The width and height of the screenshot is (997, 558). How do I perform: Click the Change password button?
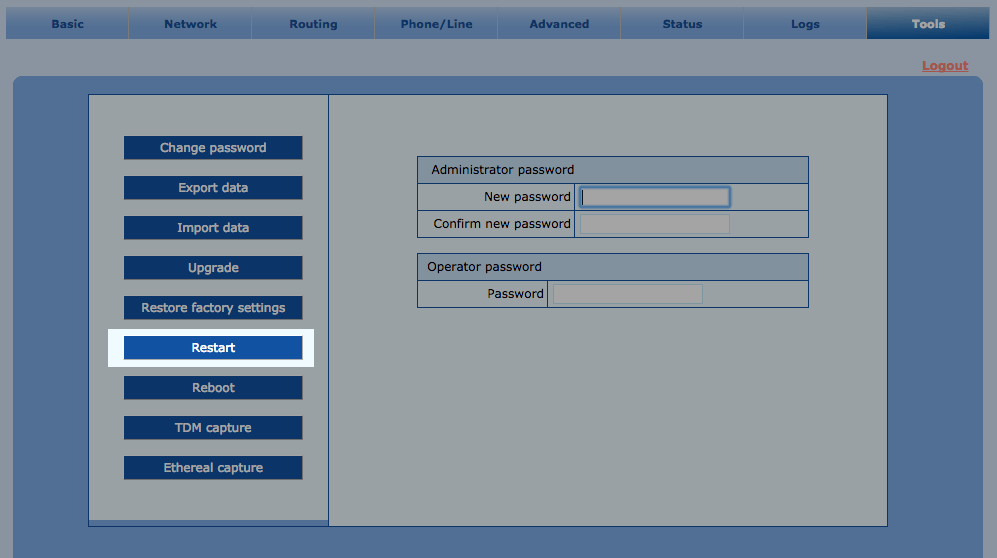(213, 147)
